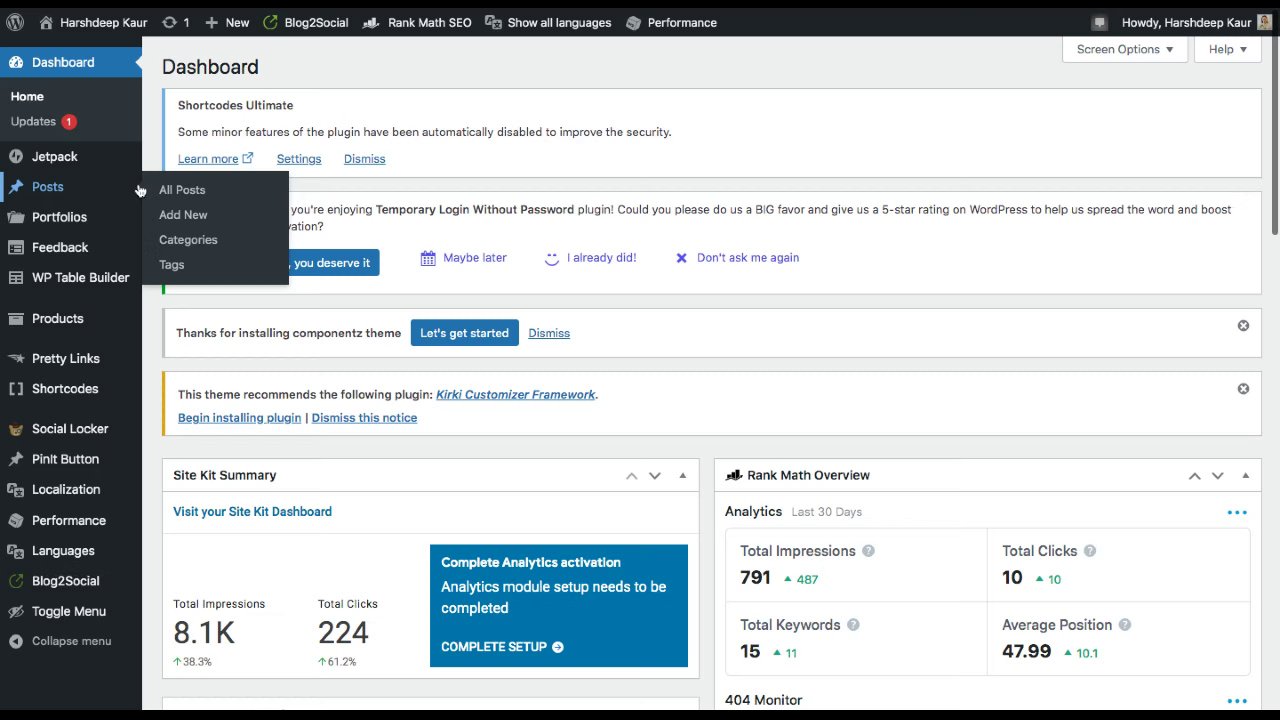1280x720 pixels.
Task: Open the Screen Options dropdown
Action: 1125,49
